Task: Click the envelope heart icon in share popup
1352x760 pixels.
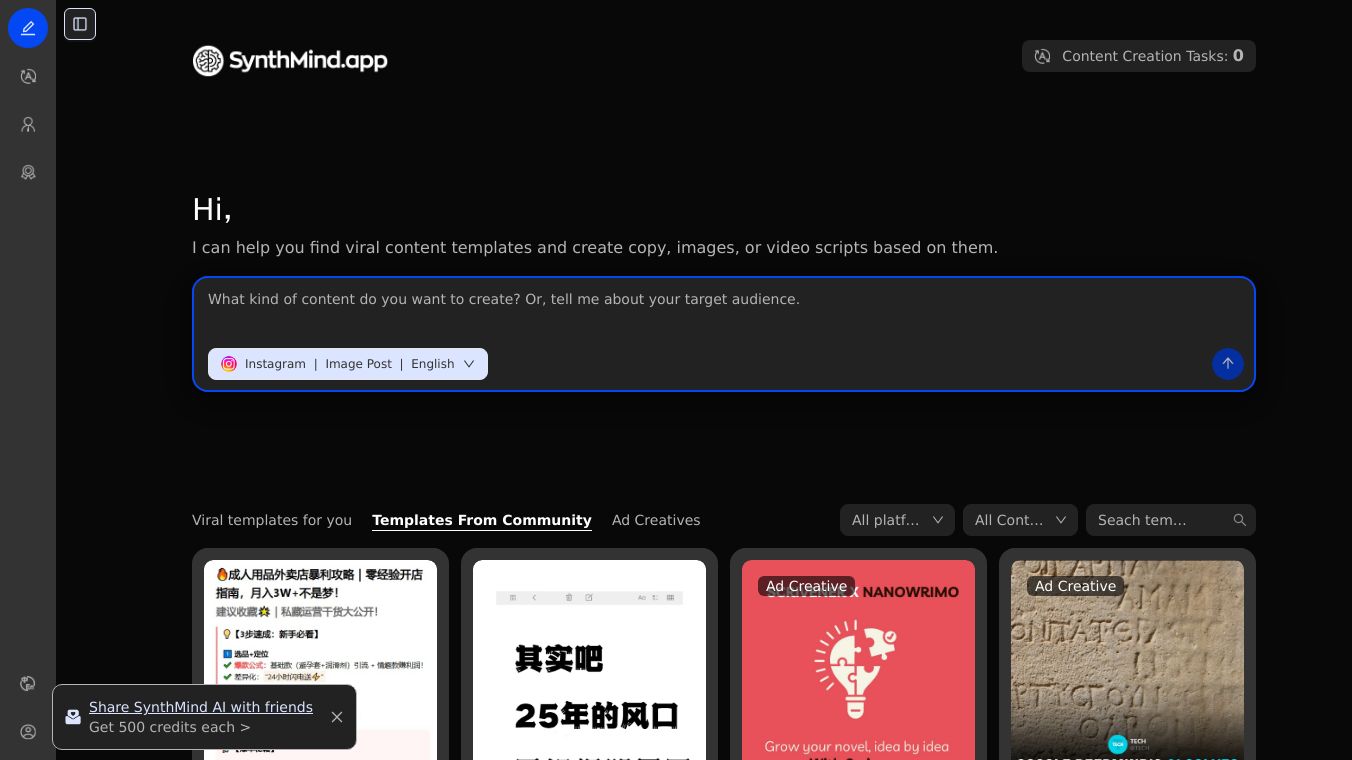Action: tap(73, 717)
